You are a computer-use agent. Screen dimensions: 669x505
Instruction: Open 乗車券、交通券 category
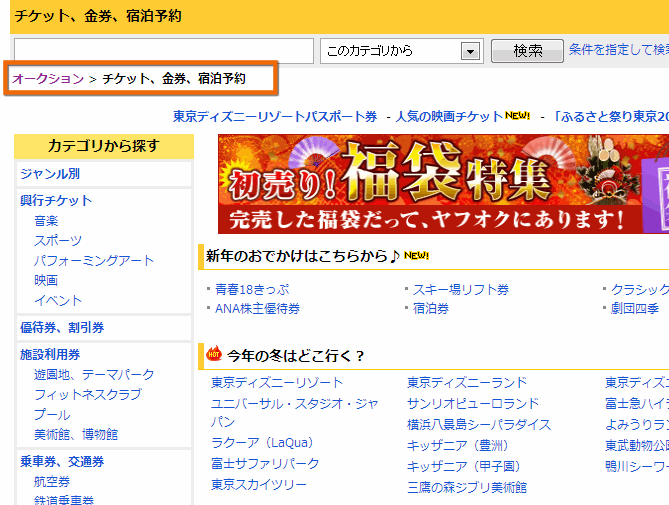coord(62,462)
